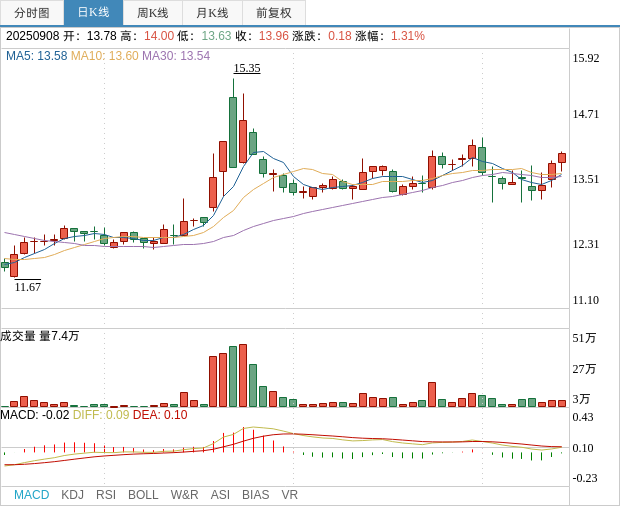Viewport: 620px width, 506px height.
Task: Click the 15.35 peak price label
Action: pos(247,68)
